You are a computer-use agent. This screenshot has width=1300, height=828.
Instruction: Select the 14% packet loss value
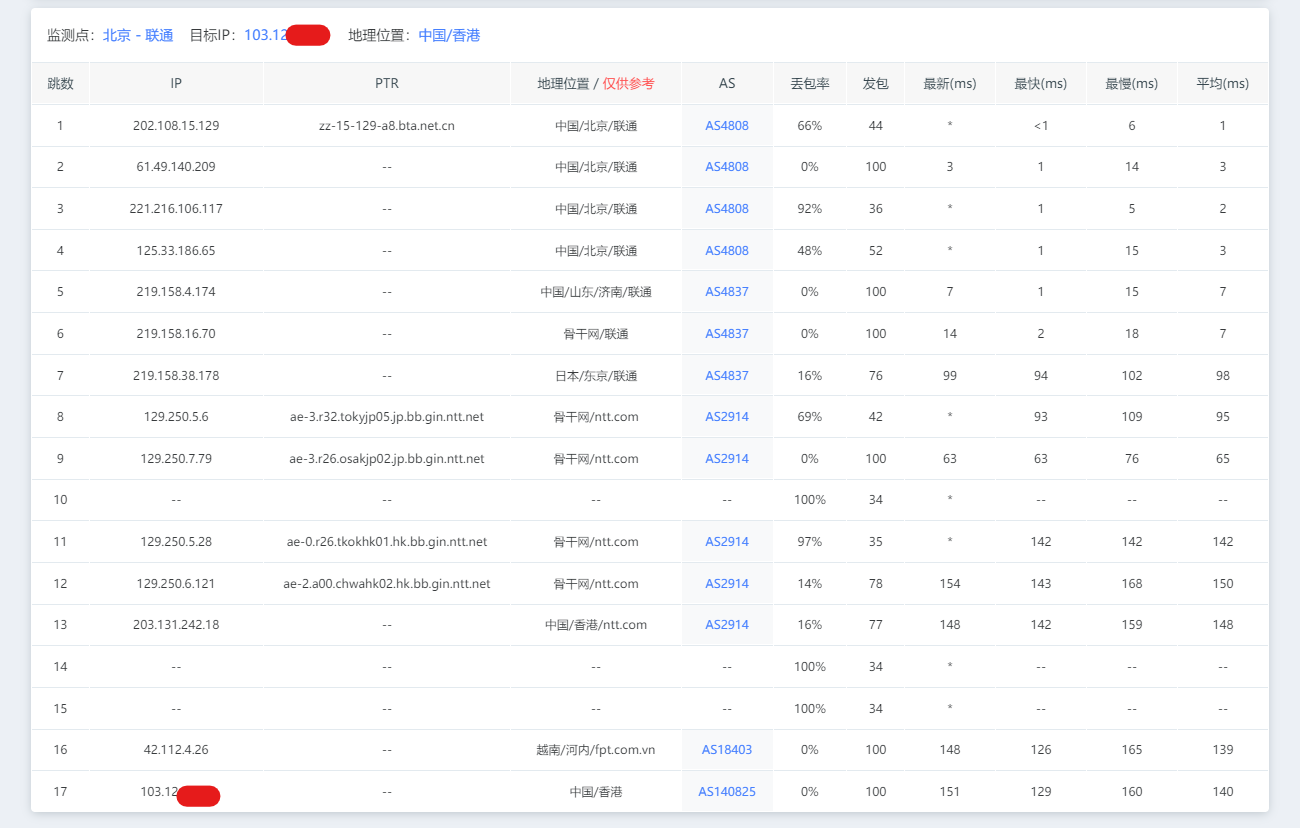[810, 584]
